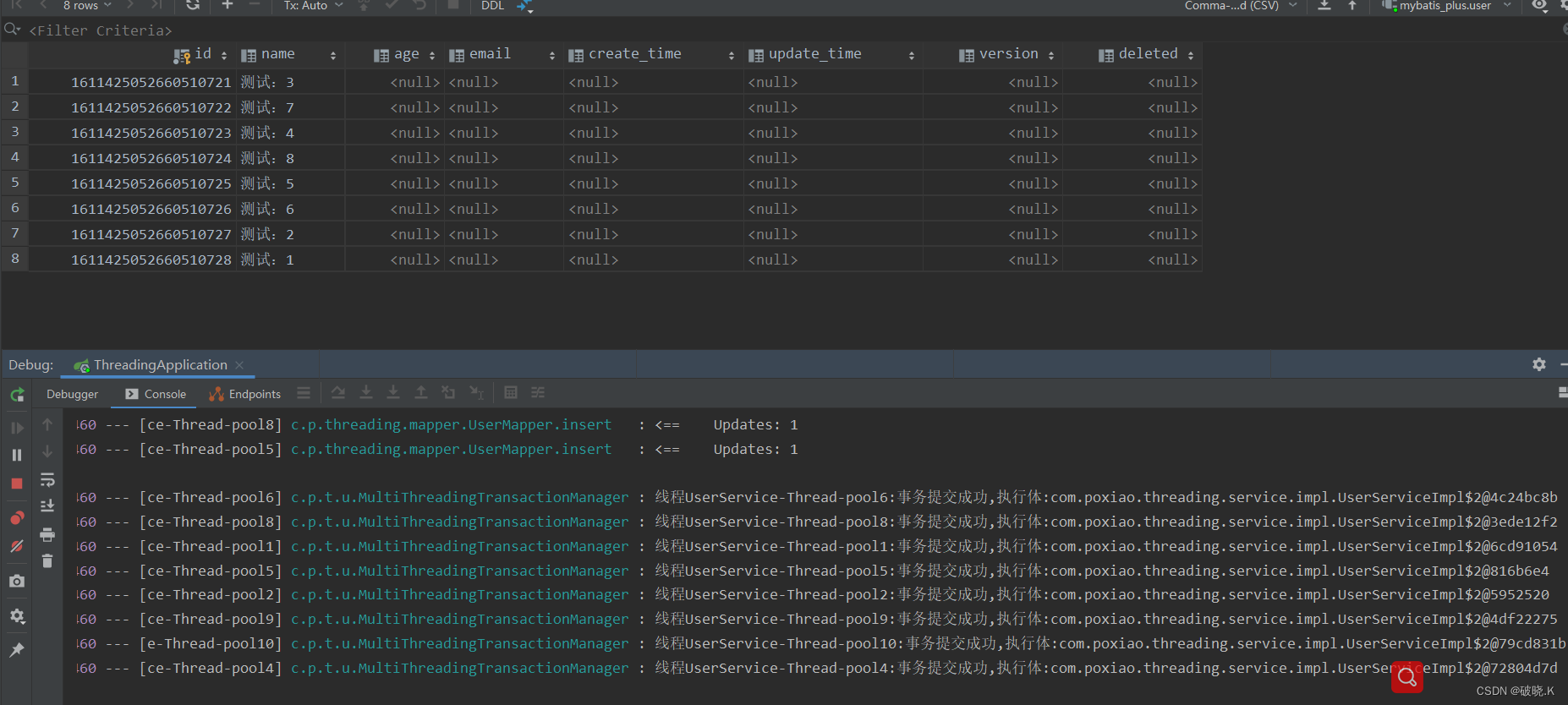The width and height of the screenshot is (1568, 705).
Task: Mute breakpoints in the debug sidebar
Action: pyautogui.click(x=17, y=546)
